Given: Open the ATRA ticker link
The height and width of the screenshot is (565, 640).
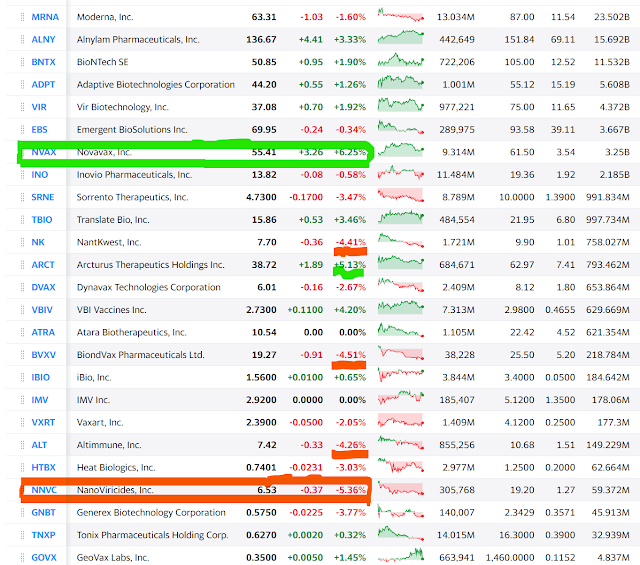Looking at the screenshot, I should coord(43,332).
